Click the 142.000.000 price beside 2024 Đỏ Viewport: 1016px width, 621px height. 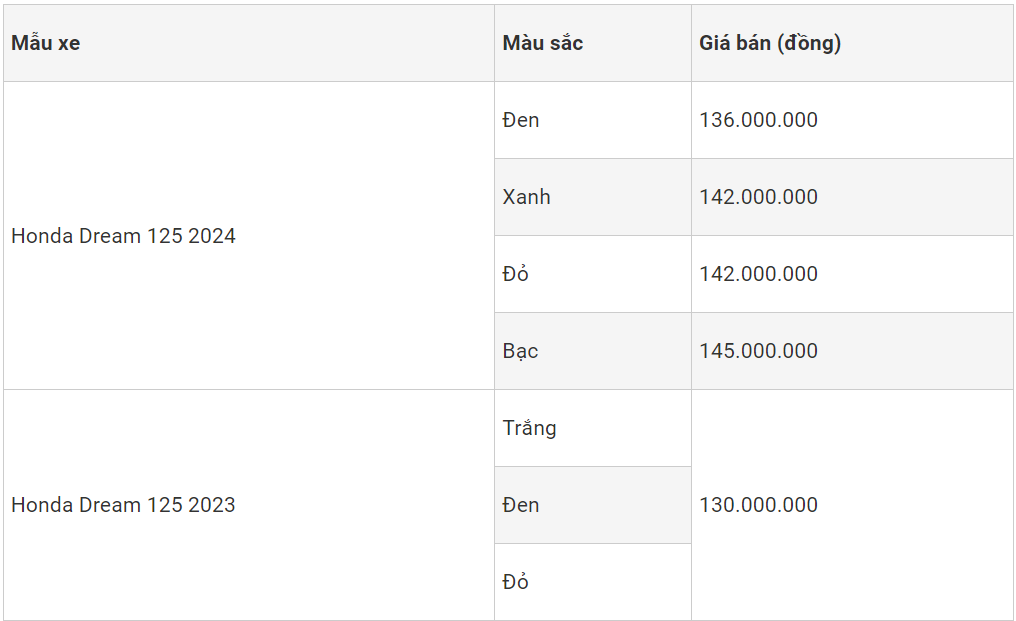point(759,274)
